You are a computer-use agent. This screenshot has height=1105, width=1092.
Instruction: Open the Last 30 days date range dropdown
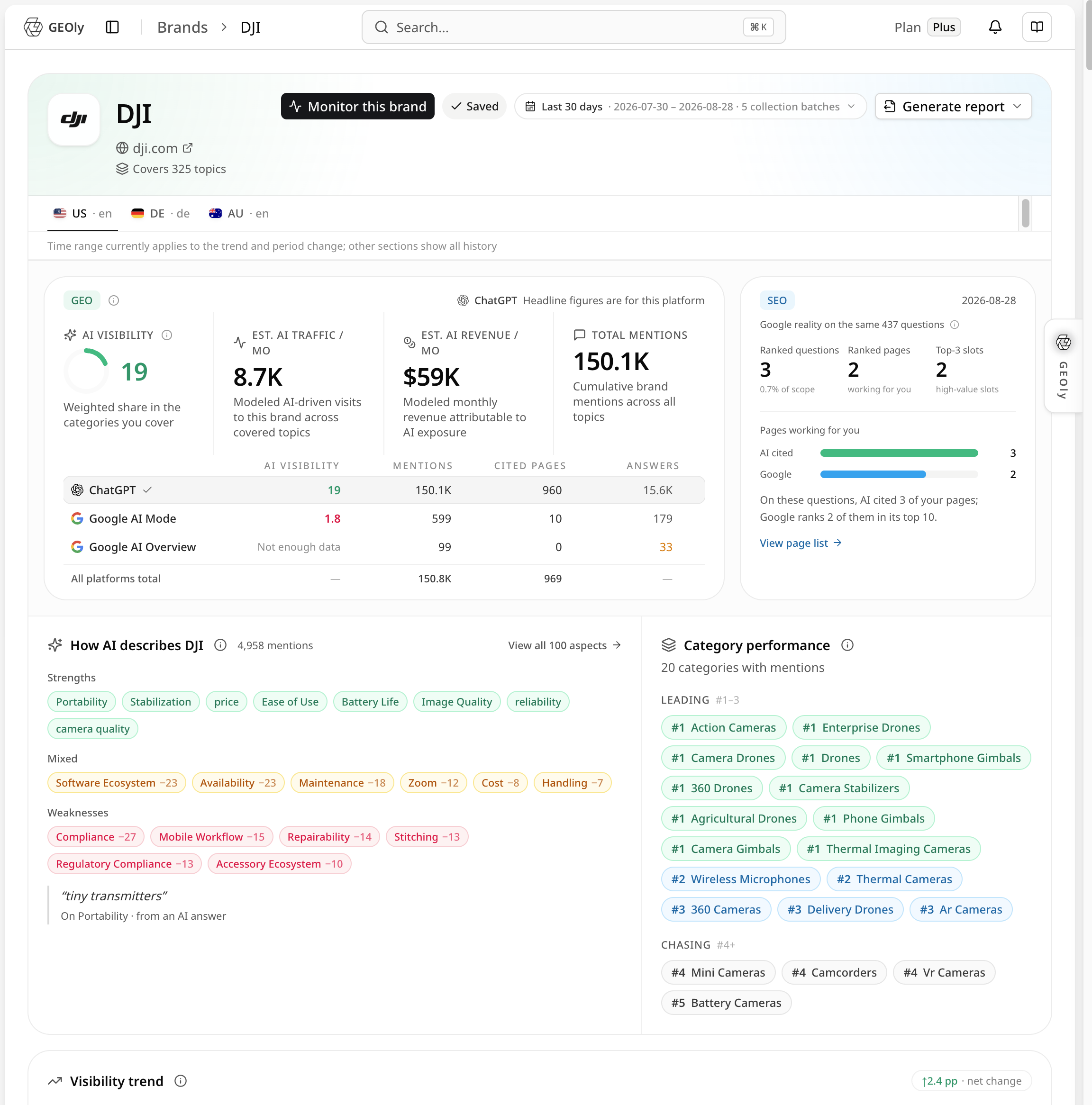tap(691, 107)
